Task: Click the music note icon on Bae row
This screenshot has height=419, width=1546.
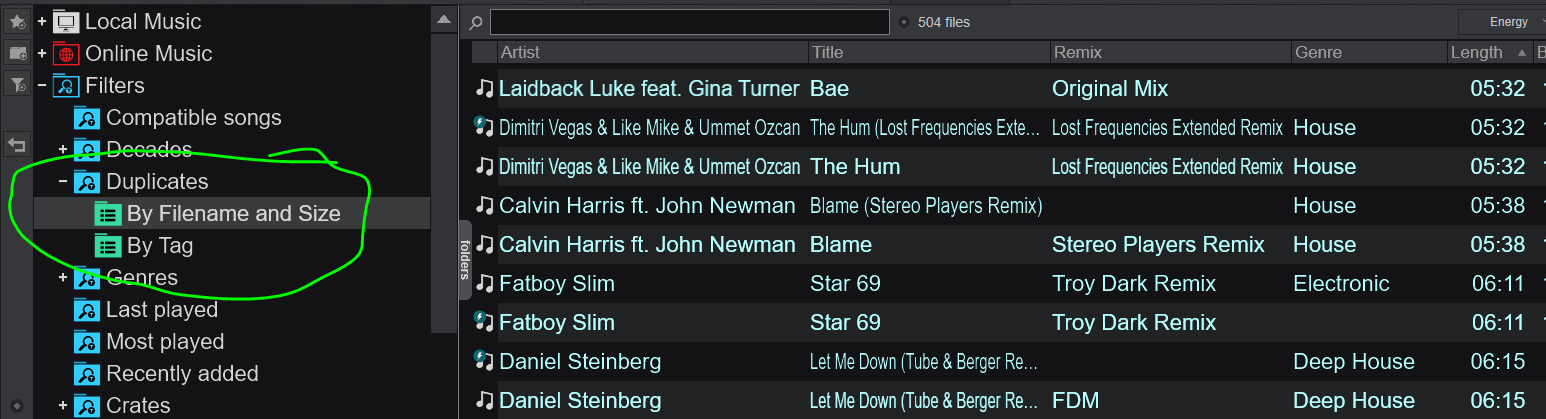Action: (x=485, y=88)
